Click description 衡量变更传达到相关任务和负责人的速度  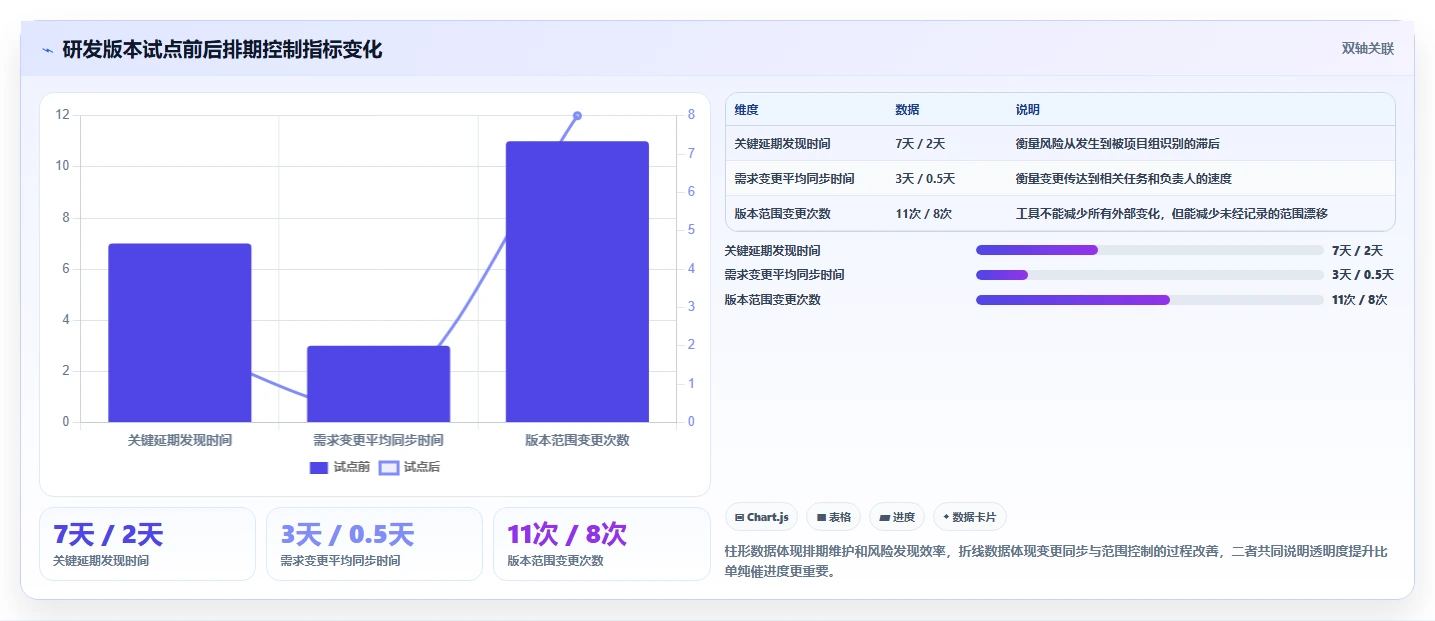1123,179
